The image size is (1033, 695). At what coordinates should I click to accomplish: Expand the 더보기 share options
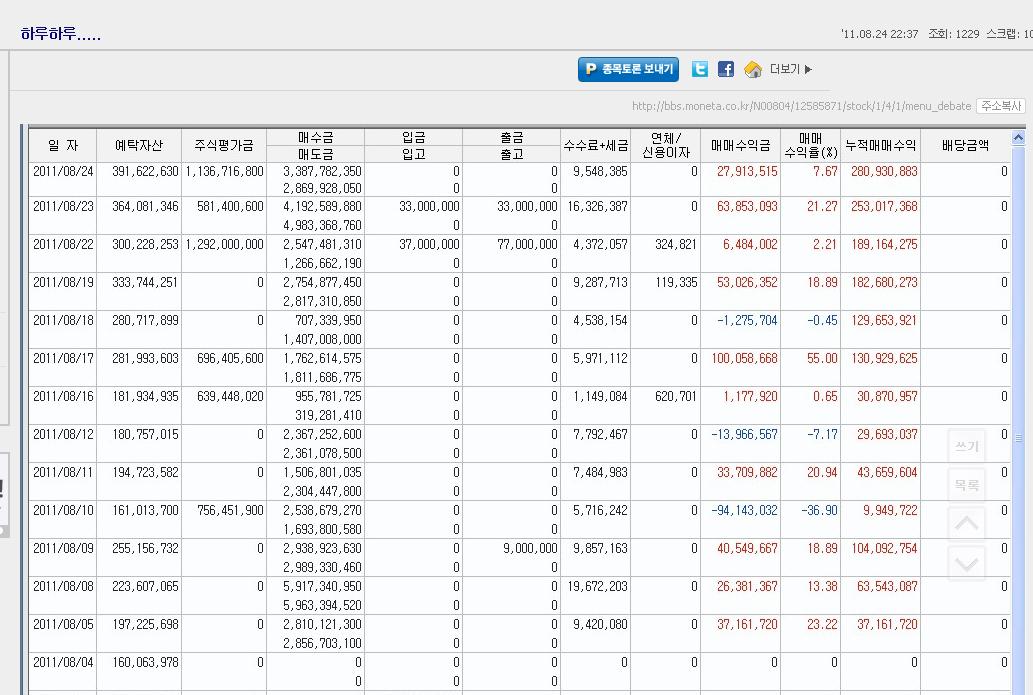pos(791,69)
